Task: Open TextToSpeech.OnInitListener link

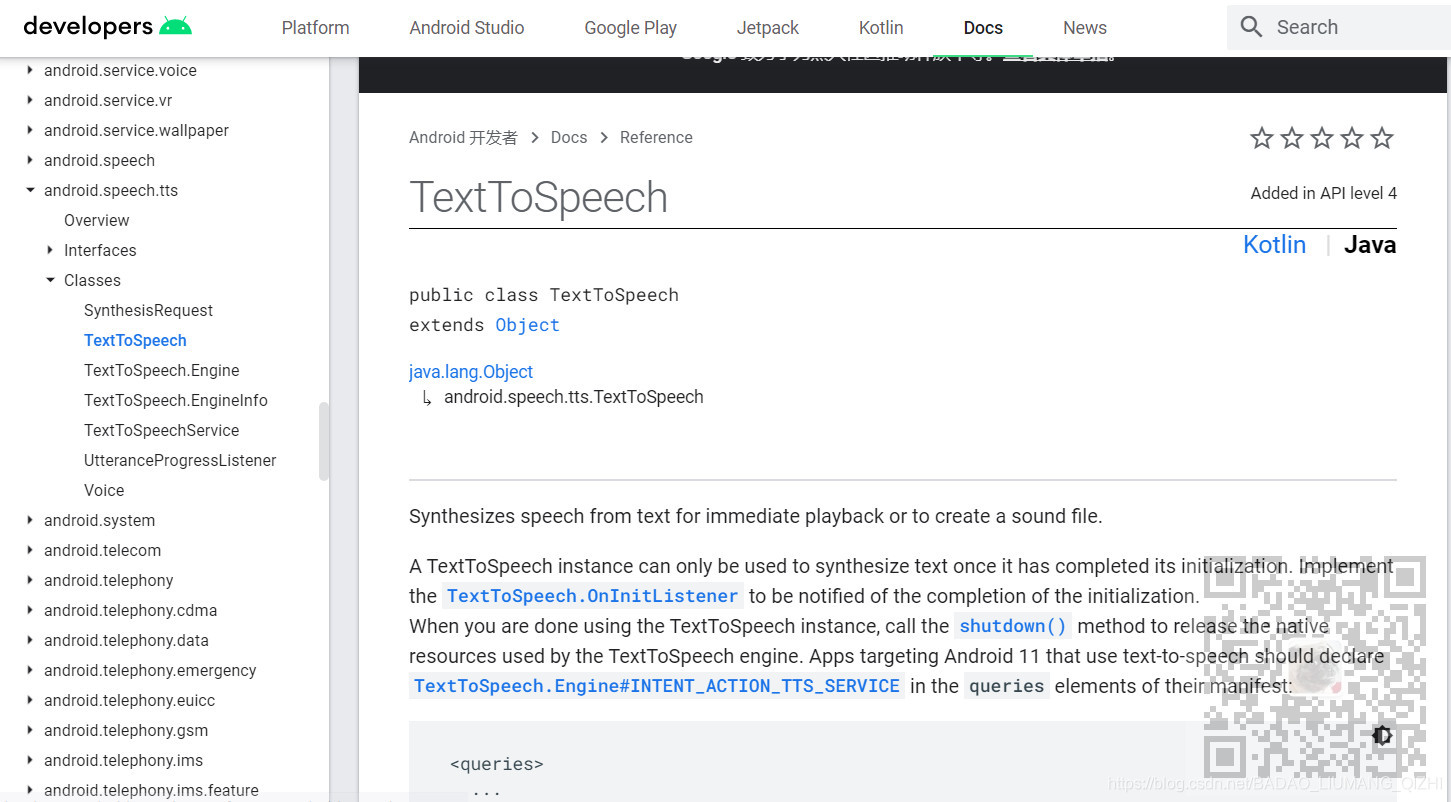Action: (x=592, y=596)
